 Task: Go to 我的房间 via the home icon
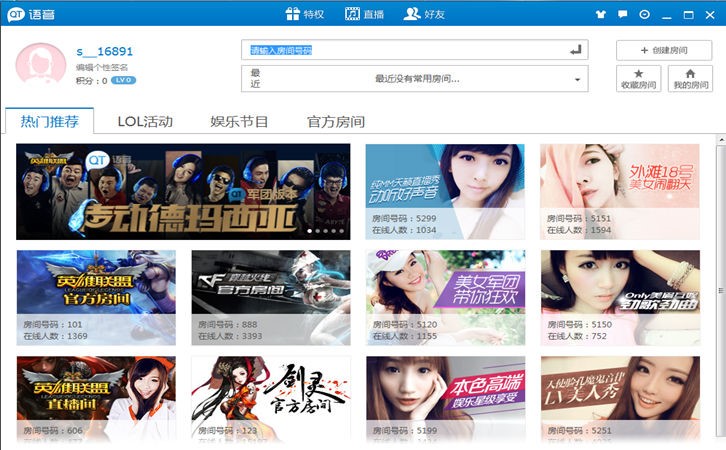[691, 79]
